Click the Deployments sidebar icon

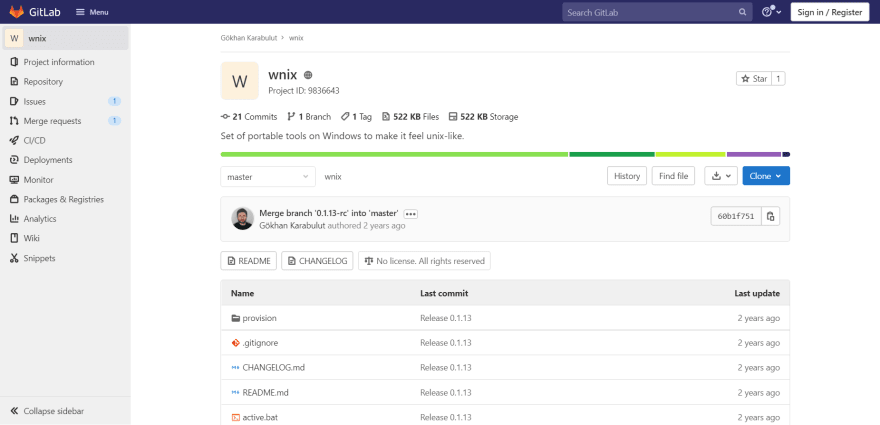point(14,159)
